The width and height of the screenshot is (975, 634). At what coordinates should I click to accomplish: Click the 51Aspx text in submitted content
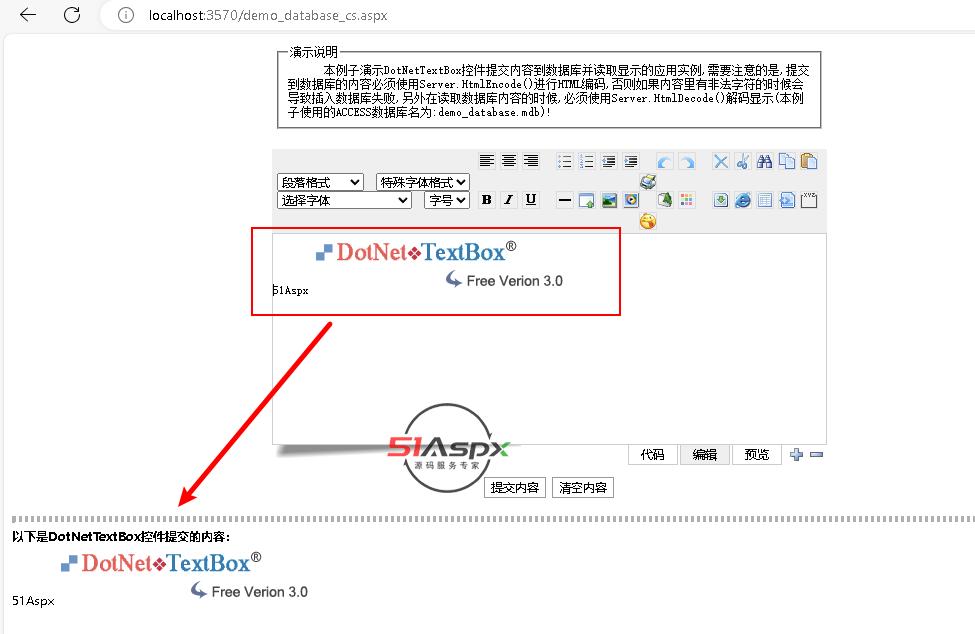[x=34, y=601]
